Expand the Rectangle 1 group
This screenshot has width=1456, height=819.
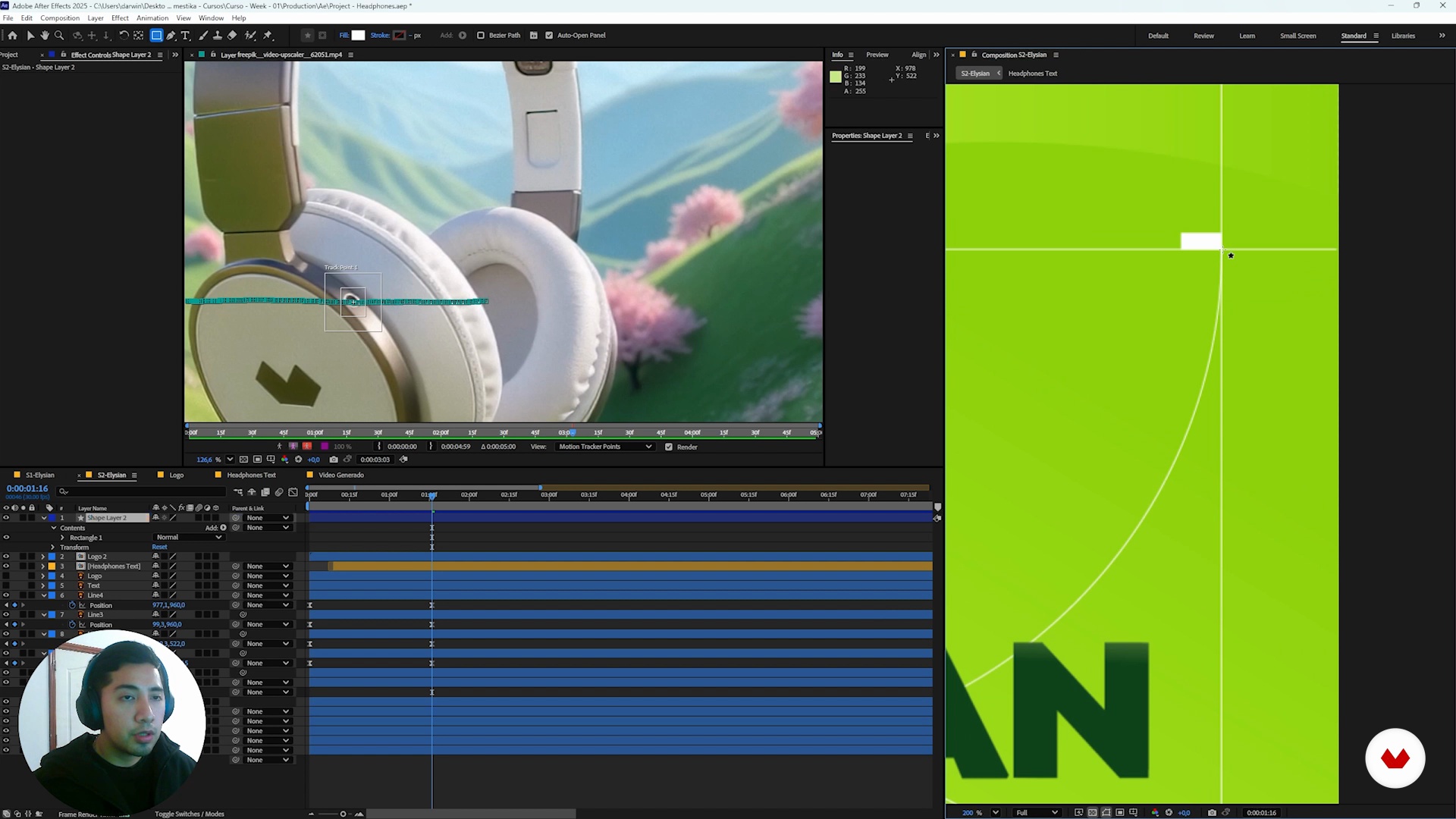[62, 538]
